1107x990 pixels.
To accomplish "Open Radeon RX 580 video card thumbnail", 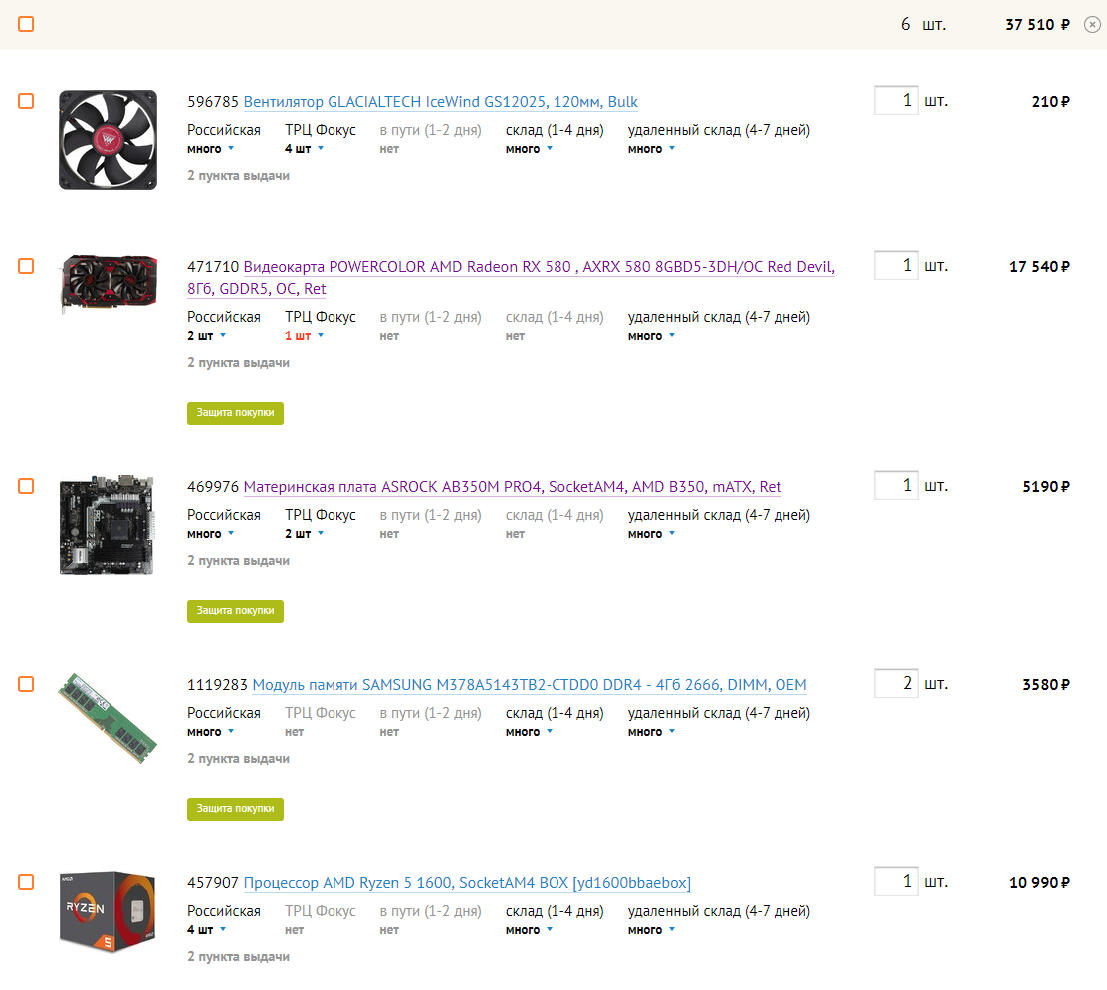I will 109,284.
